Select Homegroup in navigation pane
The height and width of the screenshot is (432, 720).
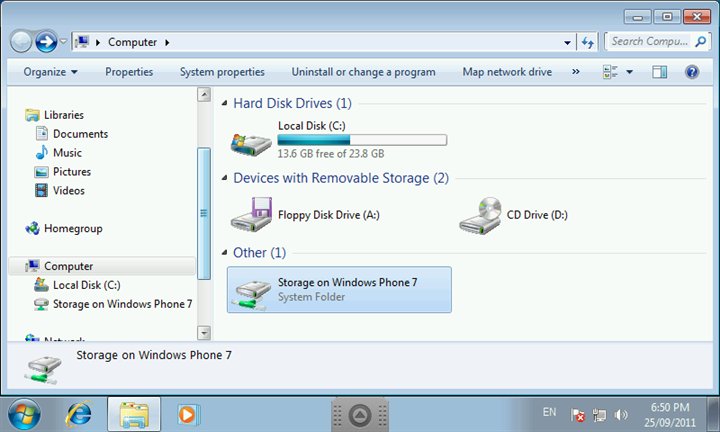(73, 229)
